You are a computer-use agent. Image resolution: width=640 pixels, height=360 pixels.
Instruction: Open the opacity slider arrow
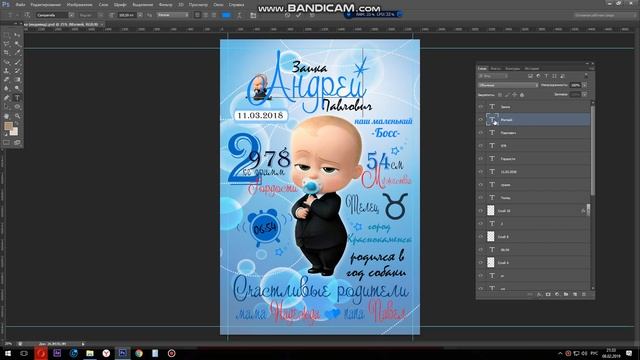pos(584,85)
